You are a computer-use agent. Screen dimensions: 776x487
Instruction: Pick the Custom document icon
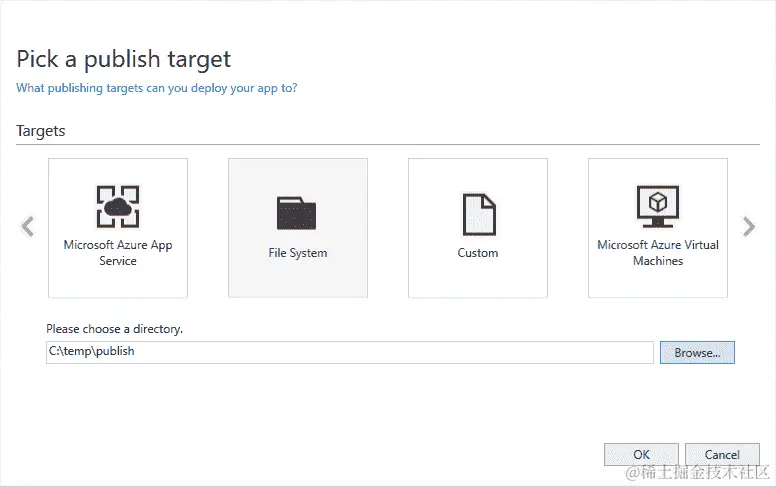[479, 214]
